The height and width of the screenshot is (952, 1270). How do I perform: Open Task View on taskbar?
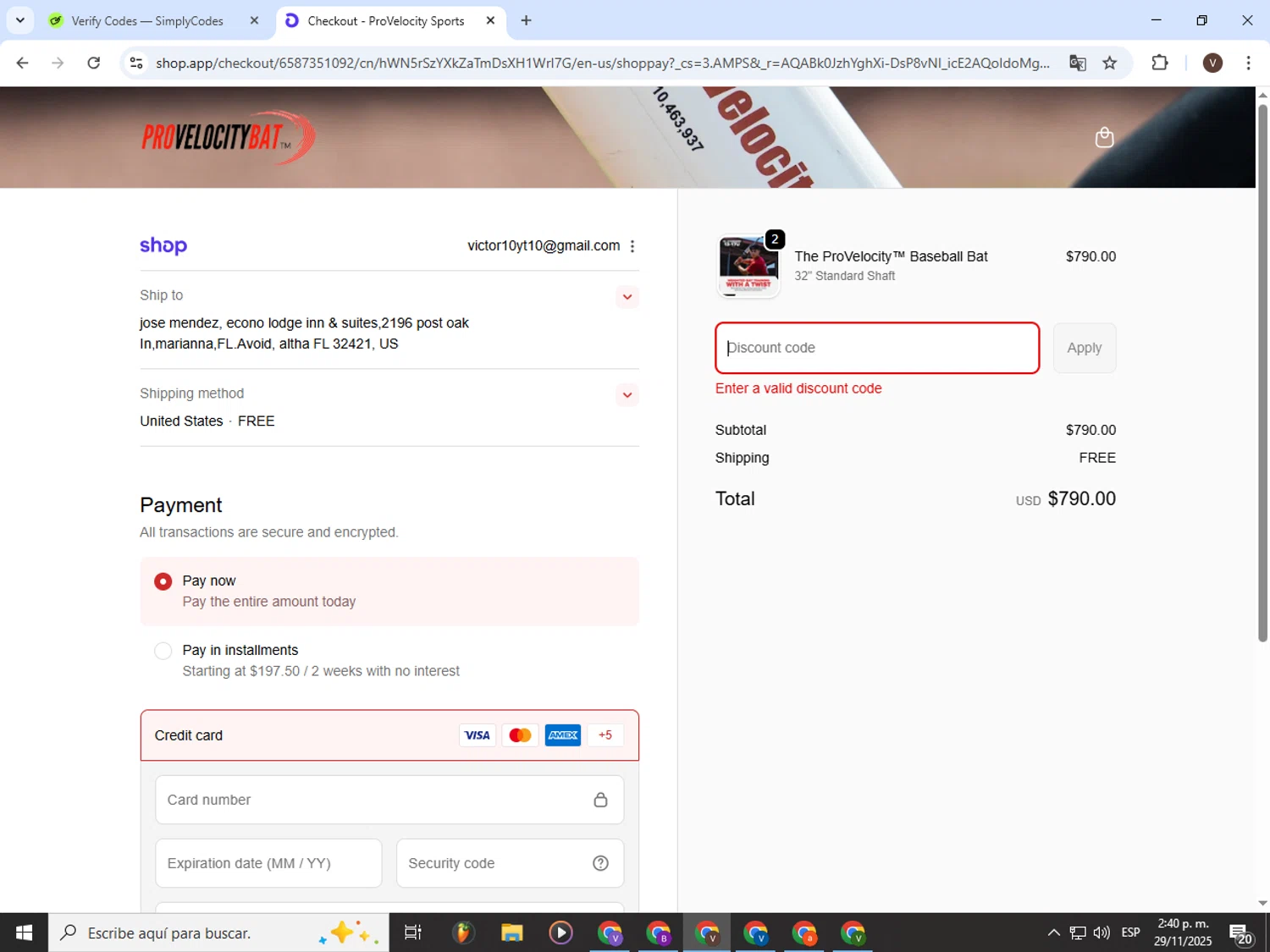point(412,933)
